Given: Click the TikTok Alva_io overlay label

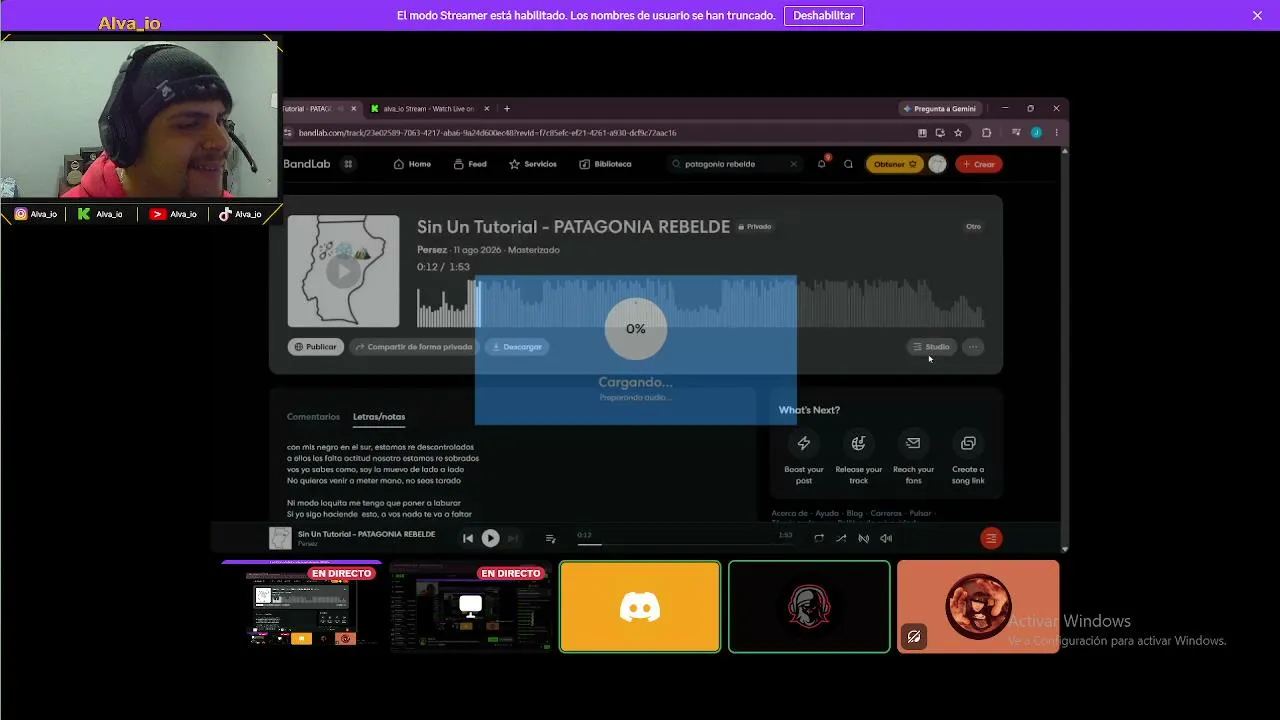Looking at the screenshot, I should pos(240,214).
